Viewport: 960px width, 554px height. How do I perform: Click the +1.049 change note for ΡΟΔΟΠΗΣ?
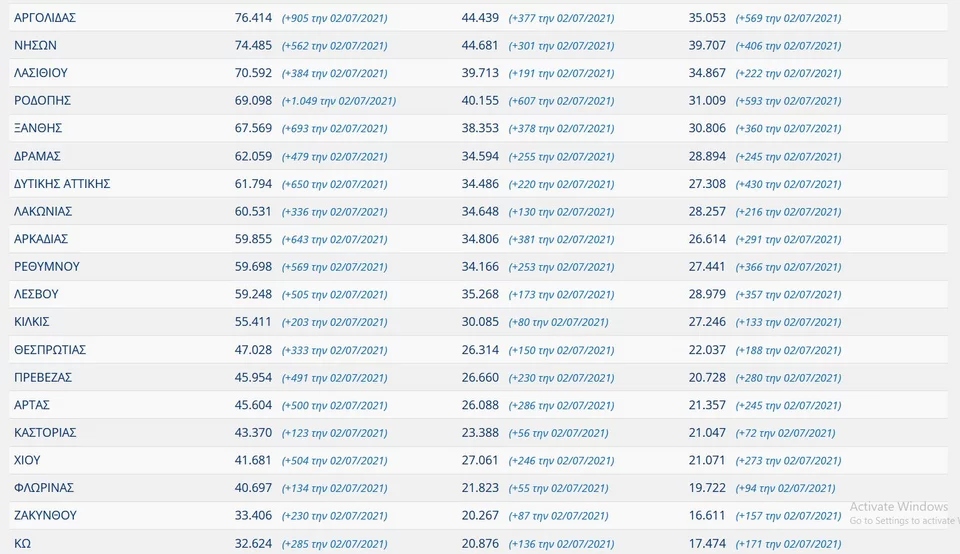(339, 101)
